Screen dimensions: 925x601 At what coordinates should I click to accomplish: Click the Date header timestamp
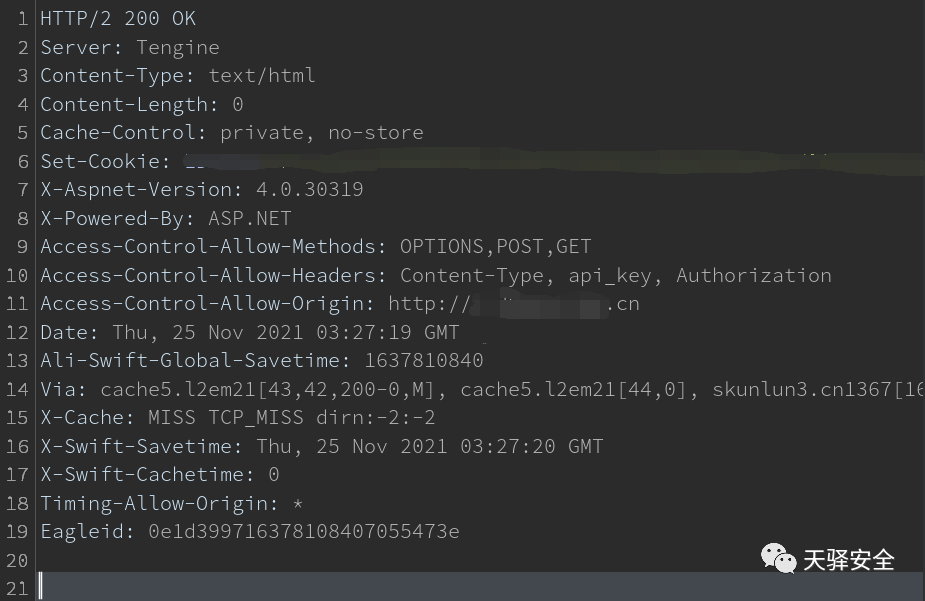tap(285, 332)
